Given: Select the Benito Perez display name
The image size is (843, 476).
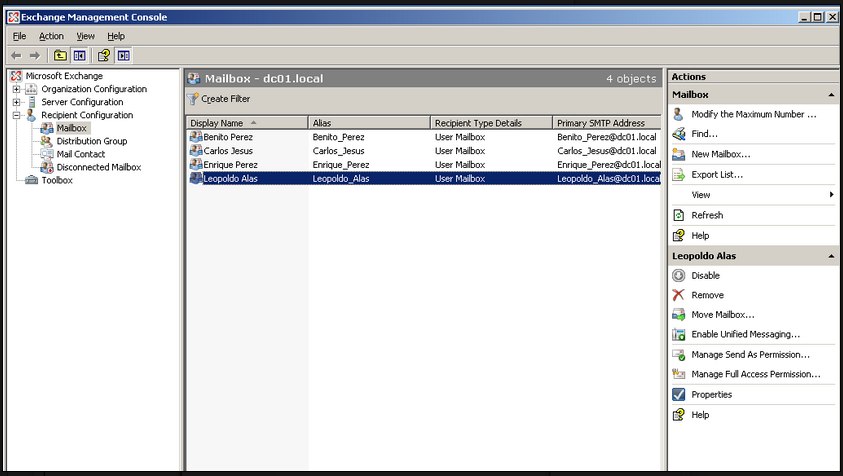Looking at the screenshot, I should [228, 137].
